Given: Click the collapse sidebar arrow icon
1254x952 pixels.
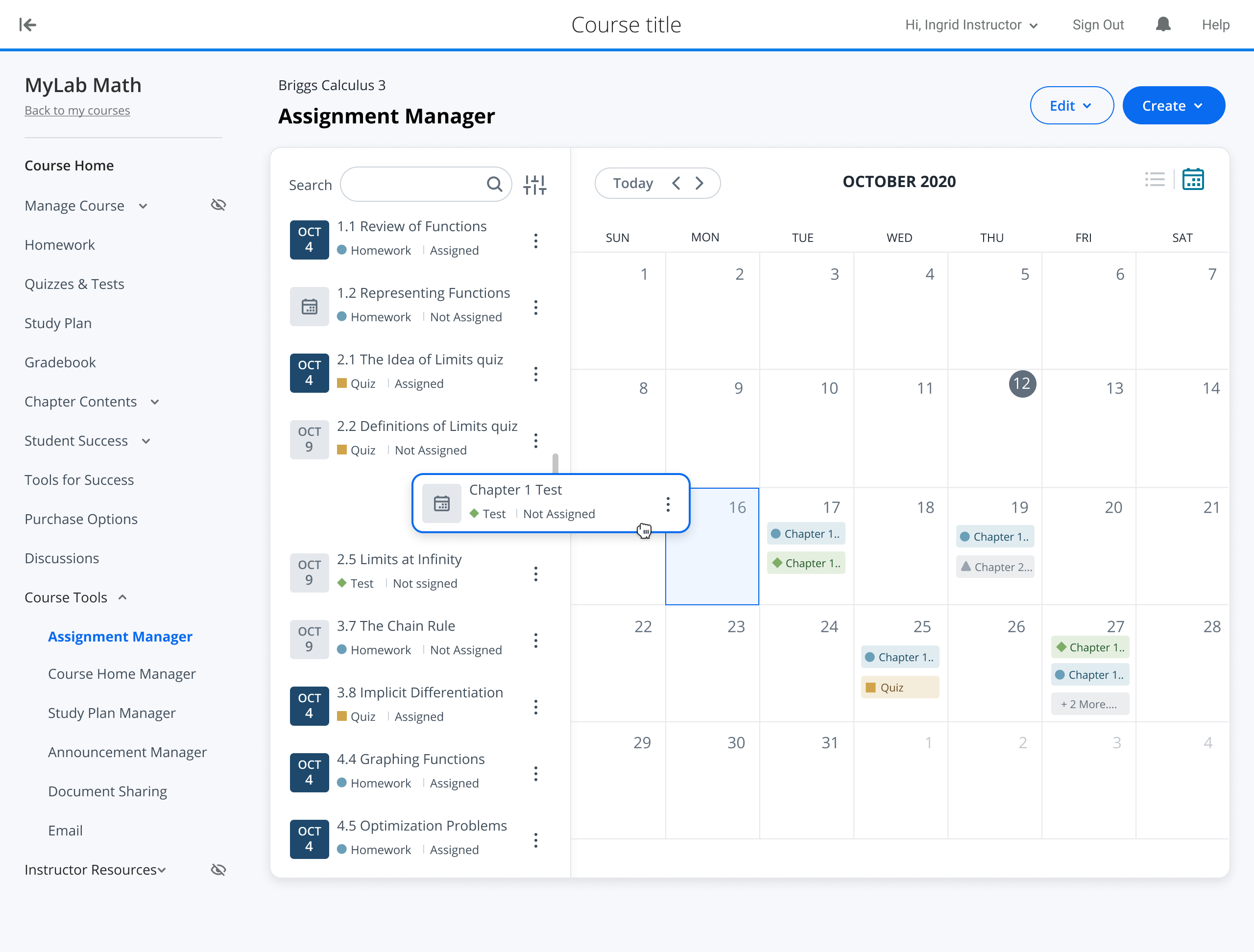Looking at the screenshot, I should (27, 24).
